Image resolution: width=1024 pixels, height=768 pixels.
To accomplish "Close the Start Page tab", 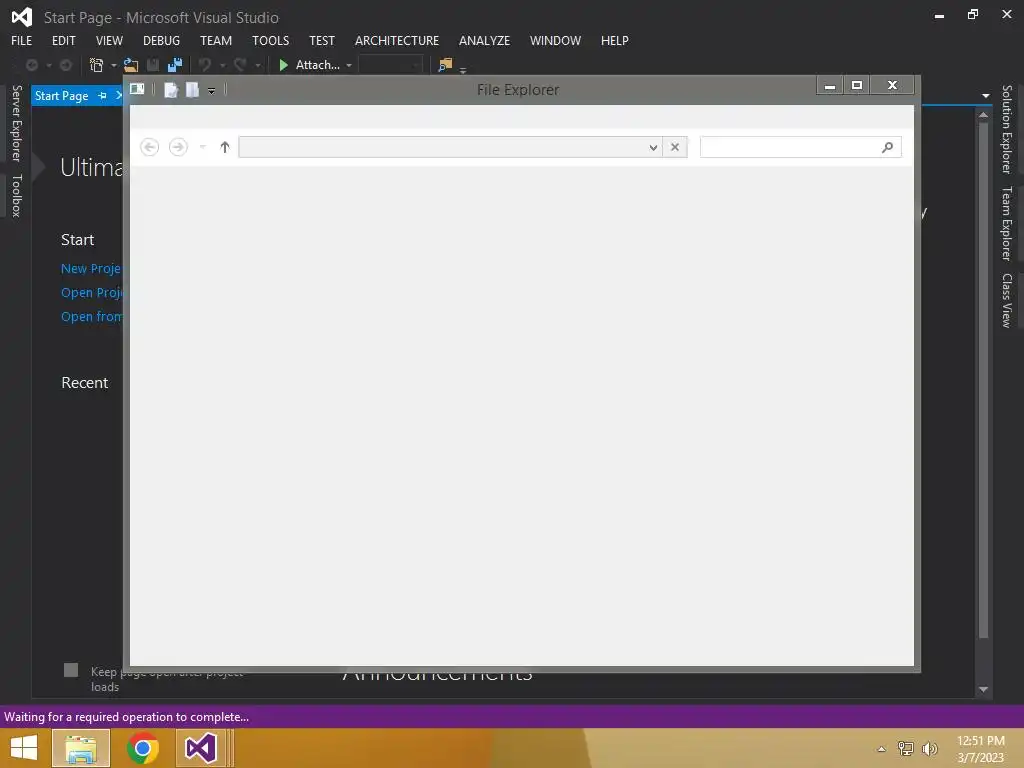I will (x=119, y=96).
